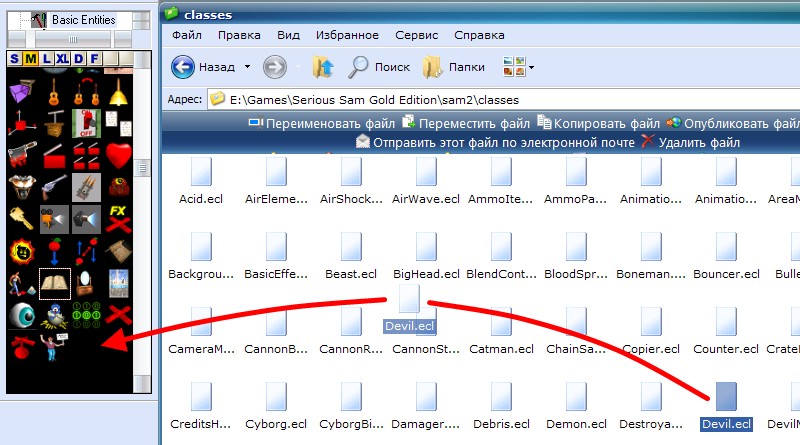Image resolution: width=800 pixels, height=445 pixels.
Task: Click the horizontal scrollbar thumb under Basic Entities
Action: [73, 39]
